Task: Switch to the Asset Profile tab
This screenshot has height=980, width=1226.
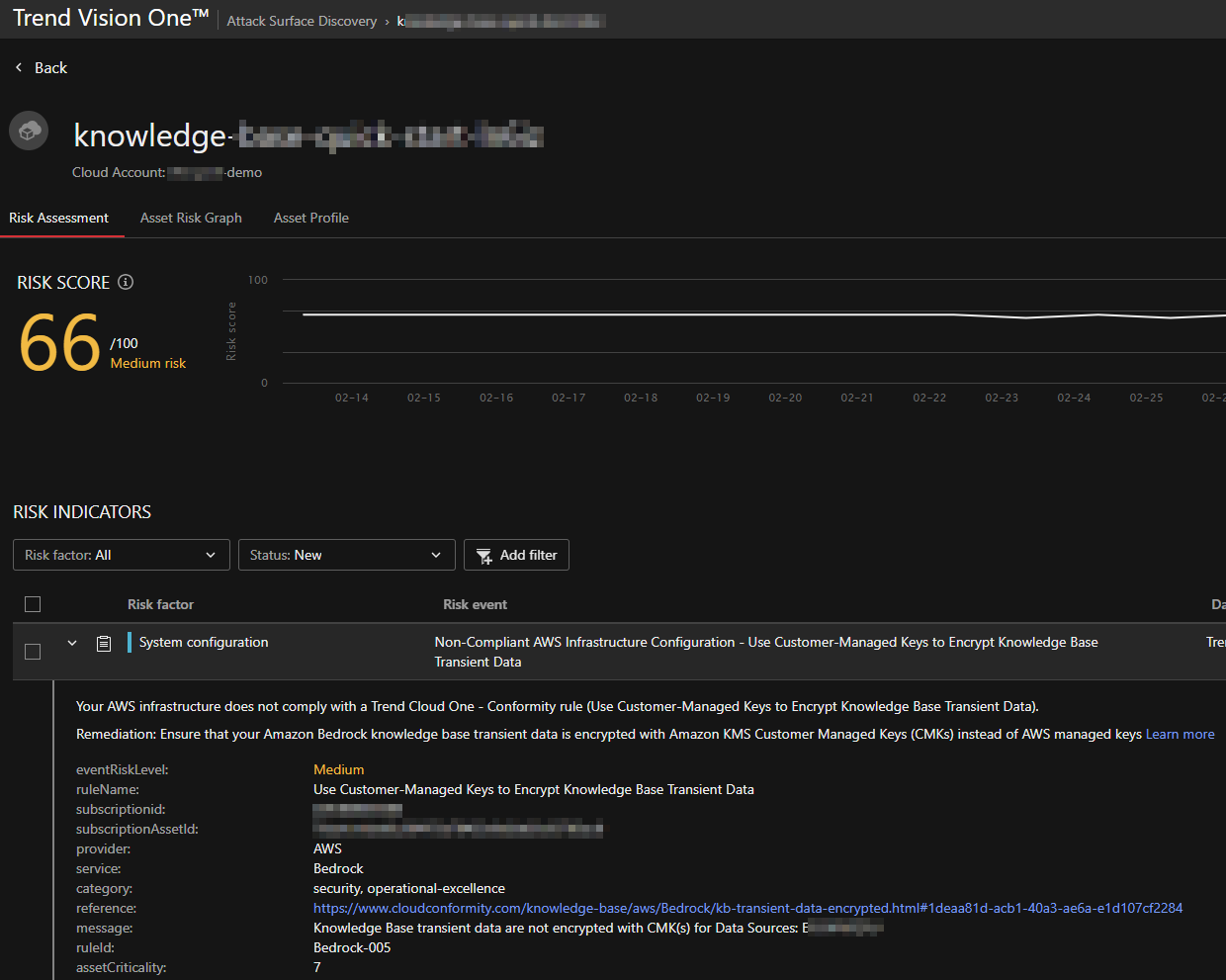Action: 311,218
